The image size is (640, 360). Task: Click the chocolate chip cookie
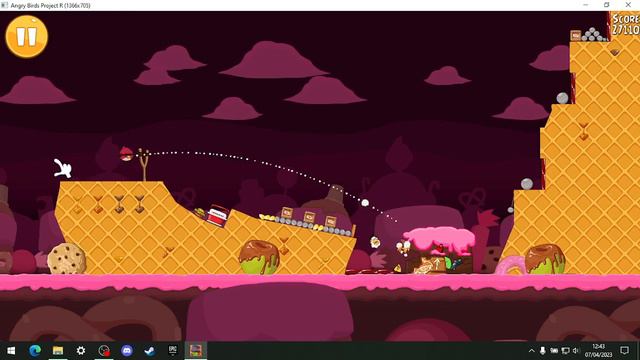pyautogui.click(x=67, y=258)
